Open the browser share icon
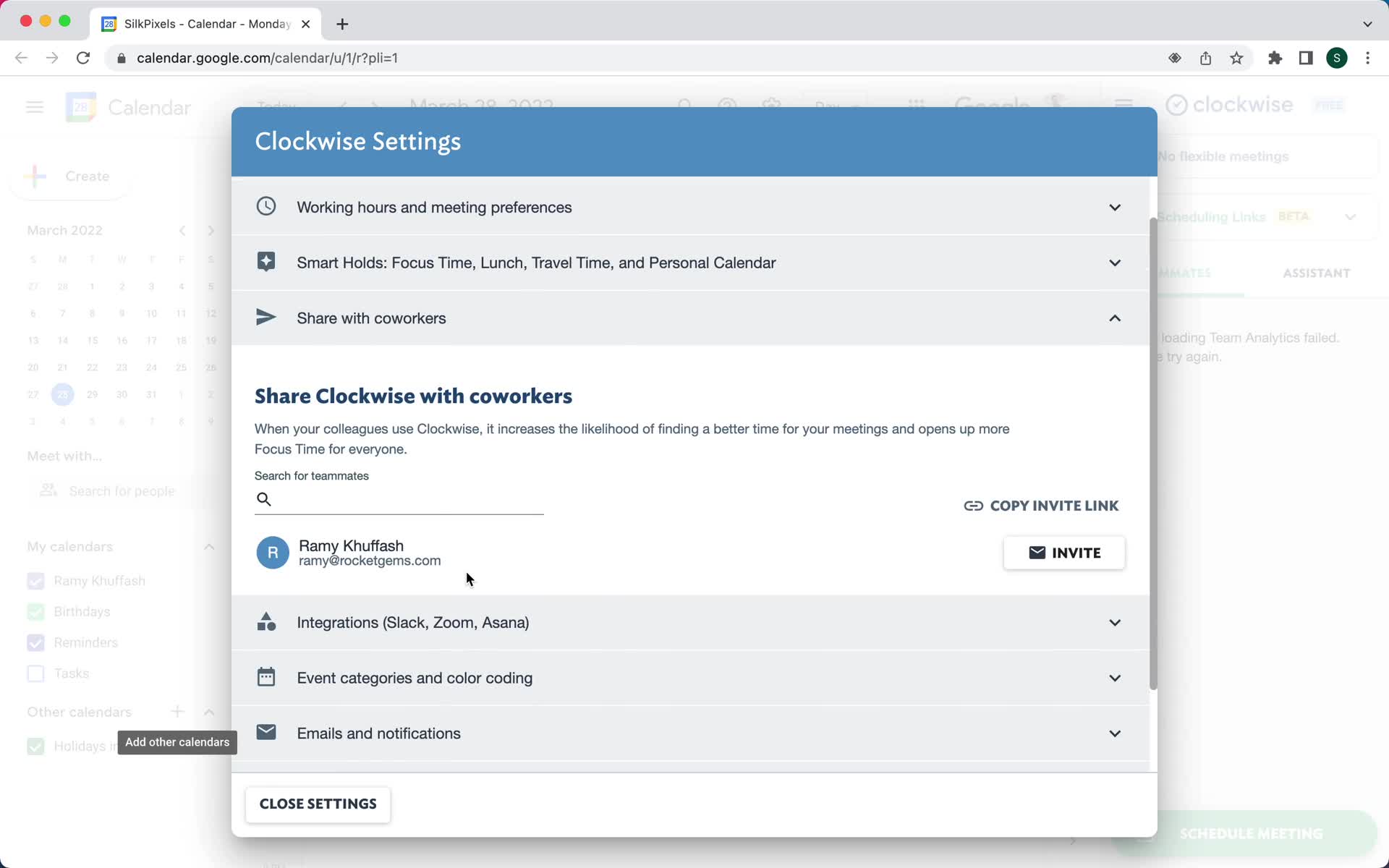Image resolution: width=1389 pixels, height=868 pixels. 1205,58
